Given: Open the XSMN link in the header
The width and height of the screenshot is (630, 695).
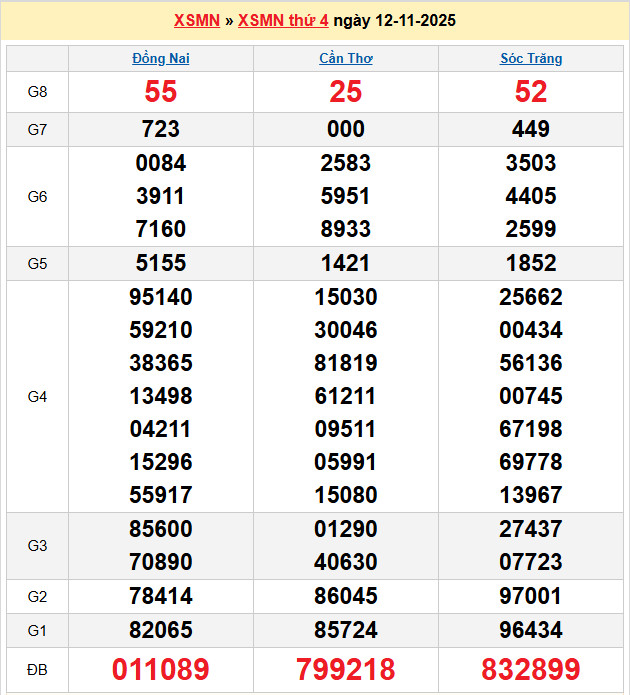Looking at the screenshot, I should (x=196, y=20).
